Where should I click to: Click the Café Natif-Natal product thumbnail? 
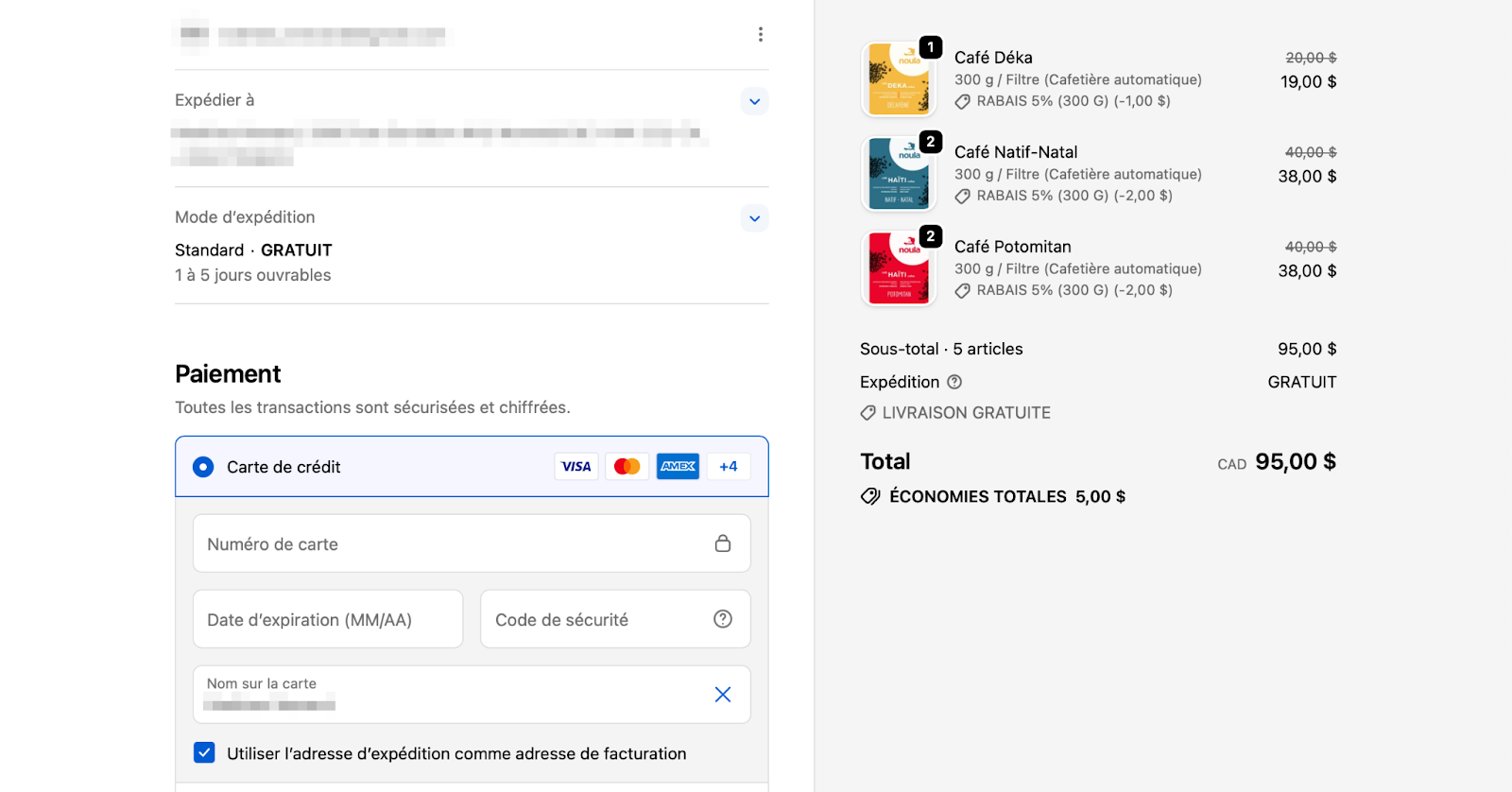click(898, 174)
